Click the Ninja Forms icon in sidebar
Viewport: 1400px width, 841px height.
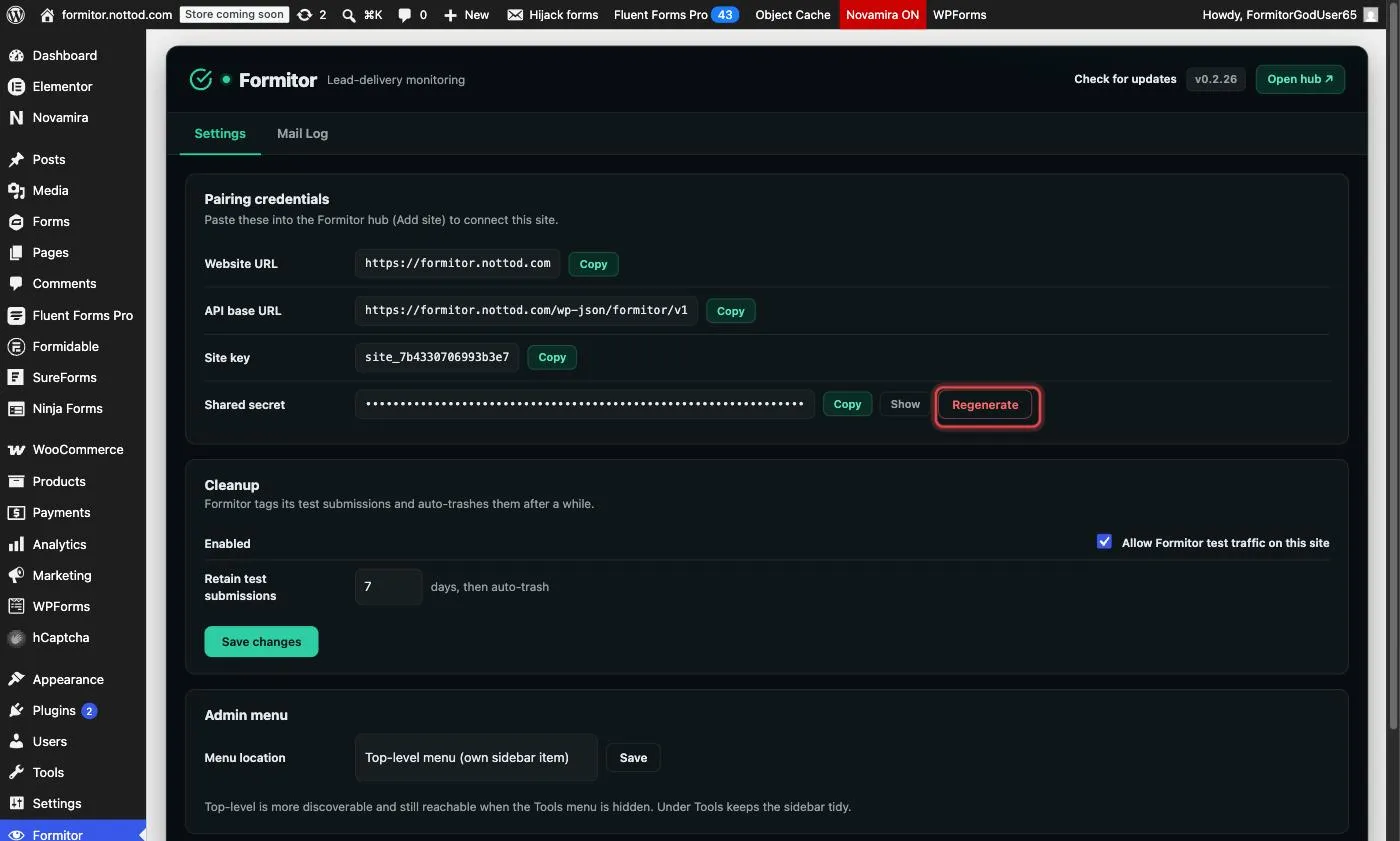16,408
